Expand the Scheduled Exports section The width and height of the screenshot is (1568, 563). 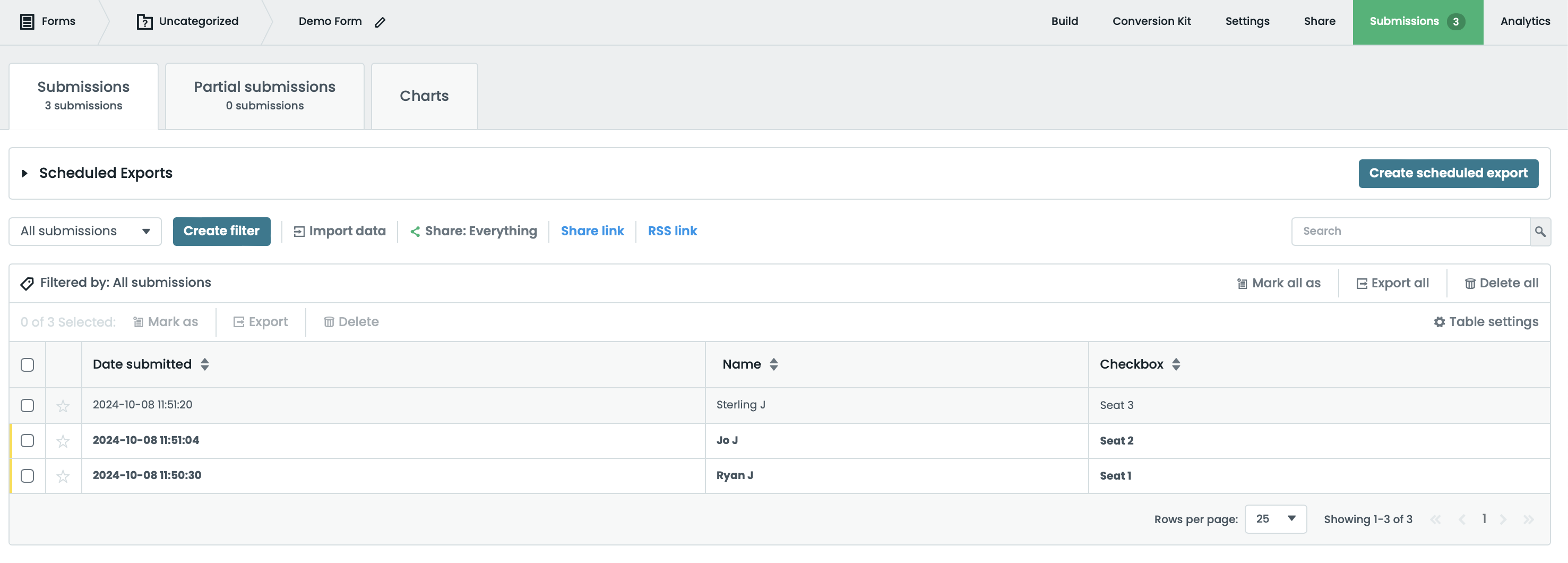pos(25,174)
